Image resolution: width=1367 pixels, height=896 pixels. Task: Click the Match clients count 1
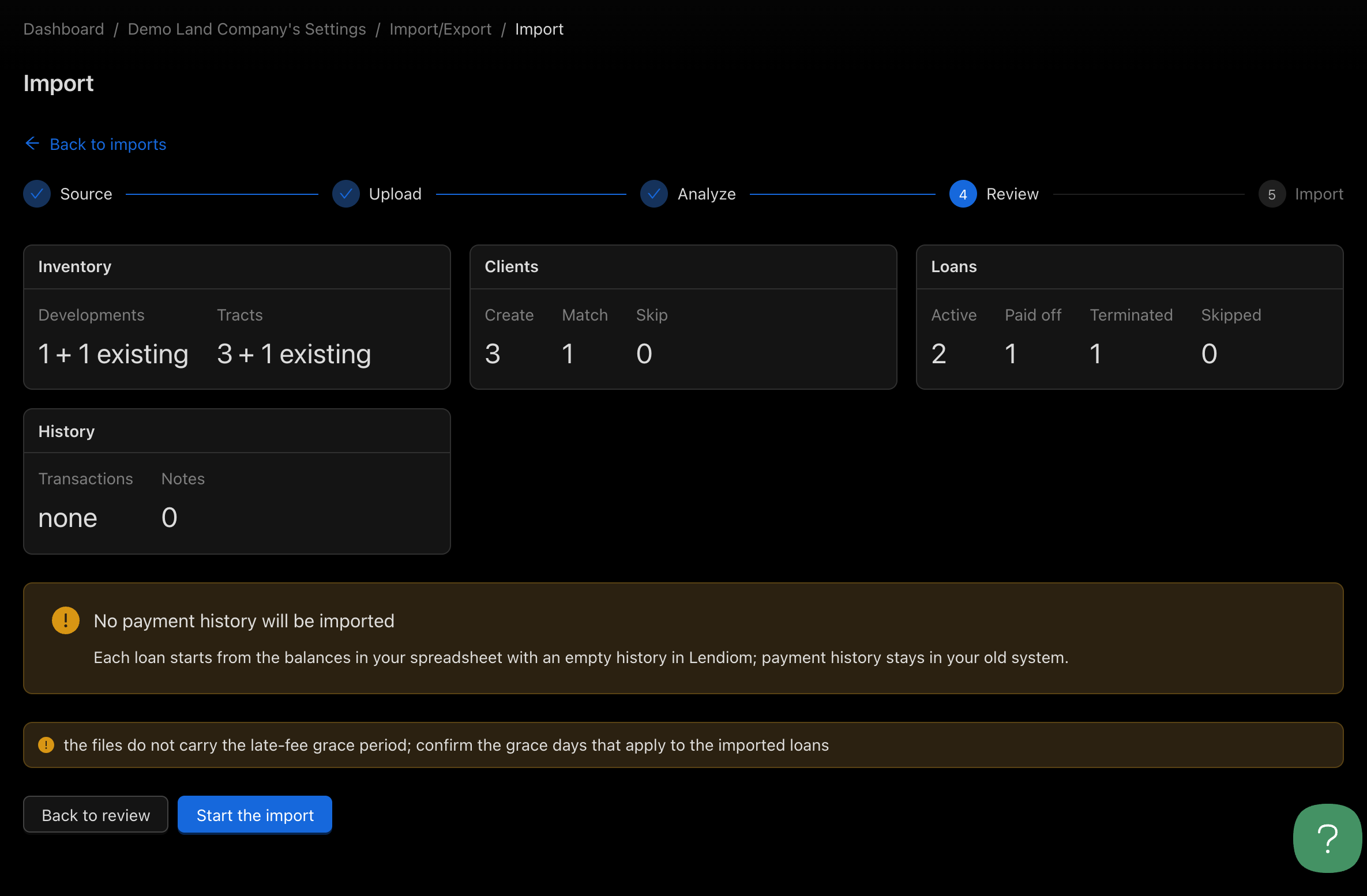point(568,353)
